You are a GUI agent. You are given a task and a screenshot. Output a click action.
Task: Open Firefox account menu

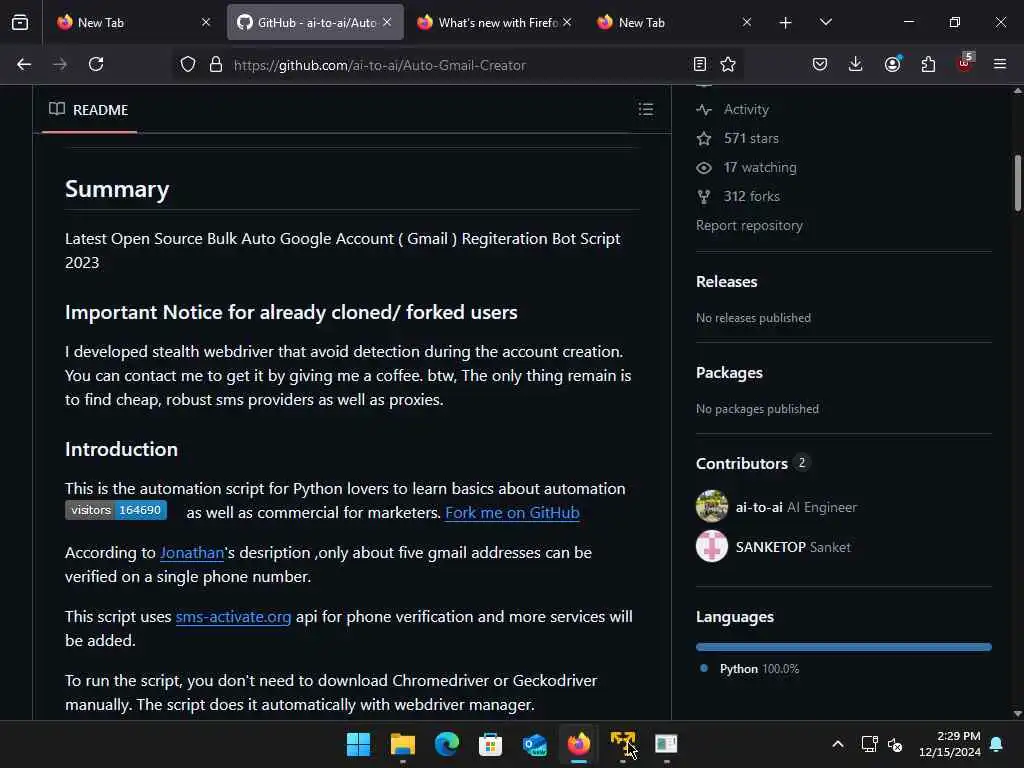pyautogui.click(x=892, y=64)
